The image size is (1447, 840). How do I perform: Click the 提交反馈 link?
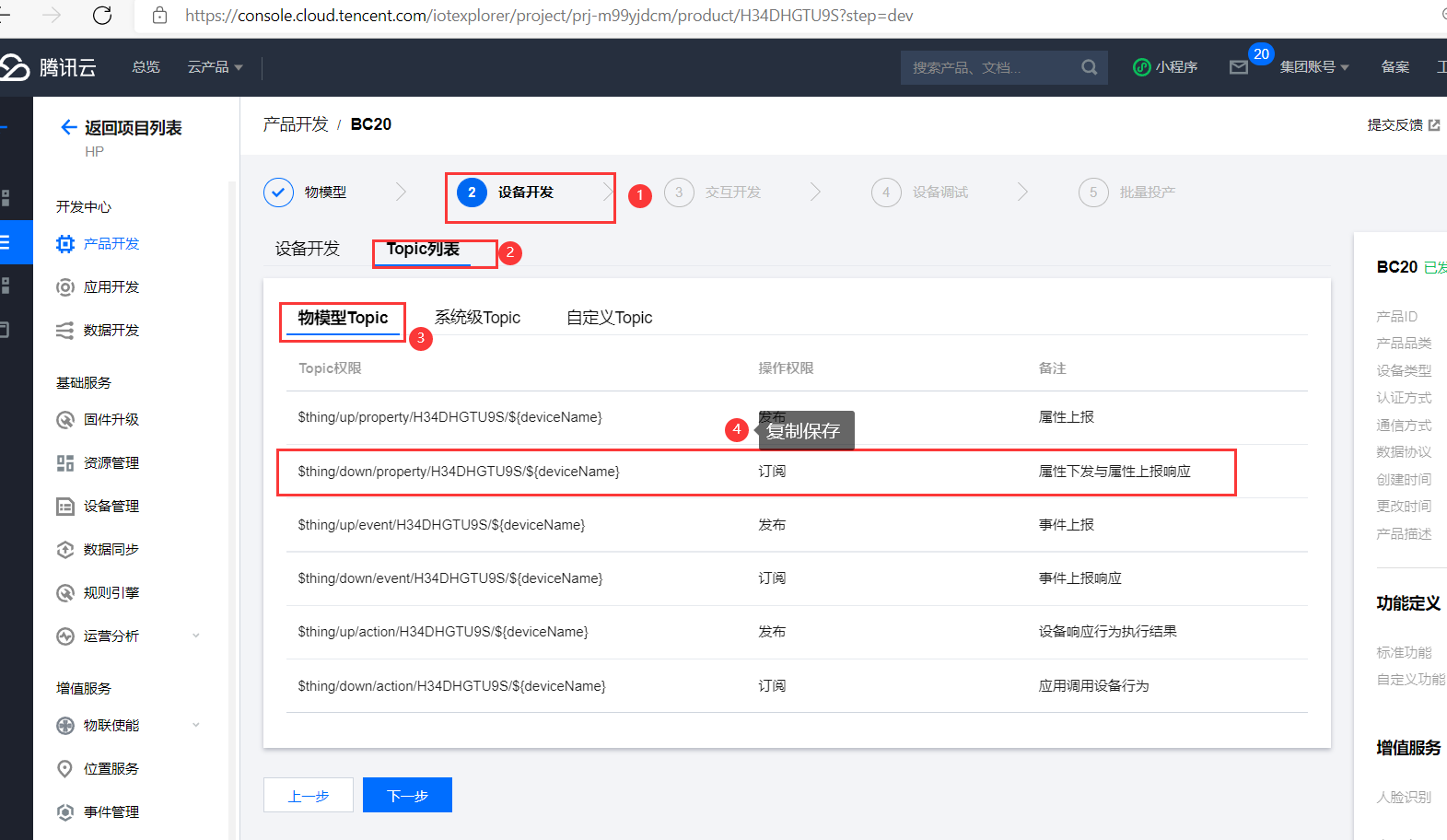coord(1394,125)
